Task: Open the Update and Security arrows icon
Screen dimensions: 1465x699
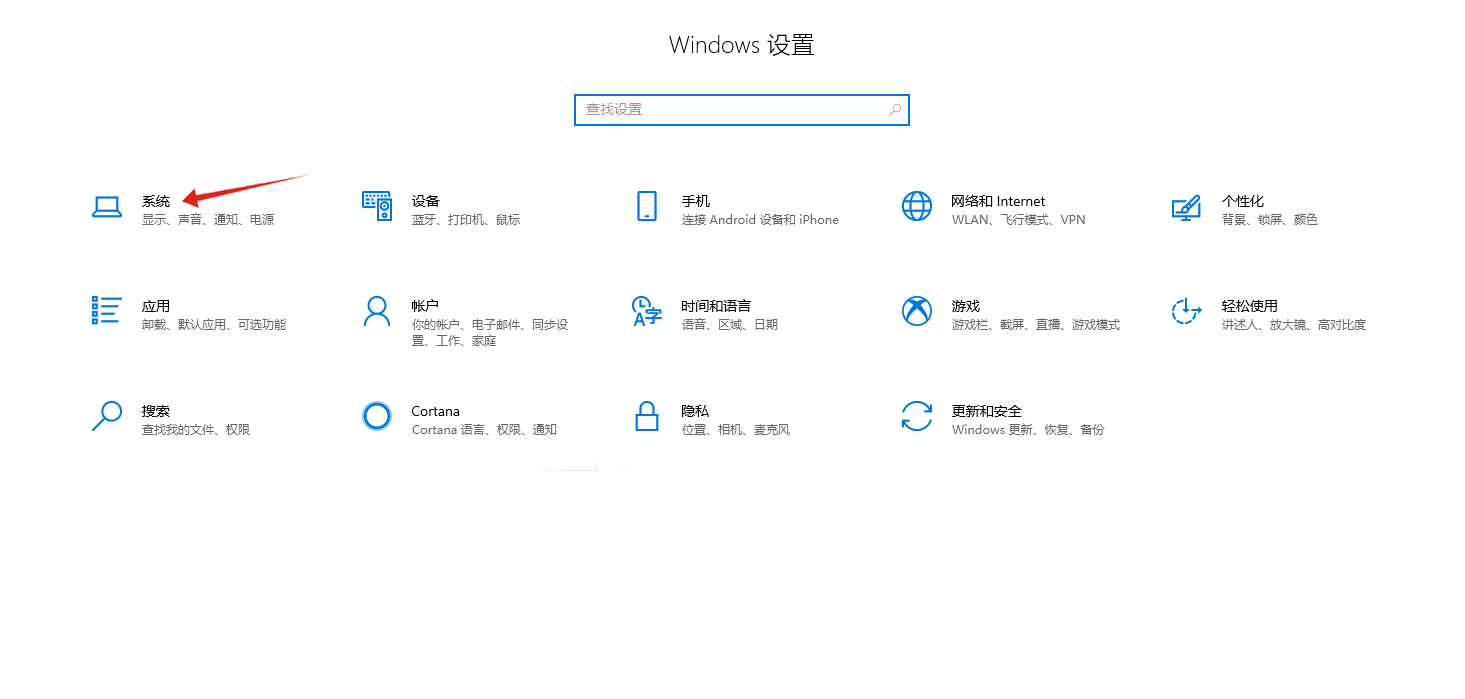Action: click(916, 416)
